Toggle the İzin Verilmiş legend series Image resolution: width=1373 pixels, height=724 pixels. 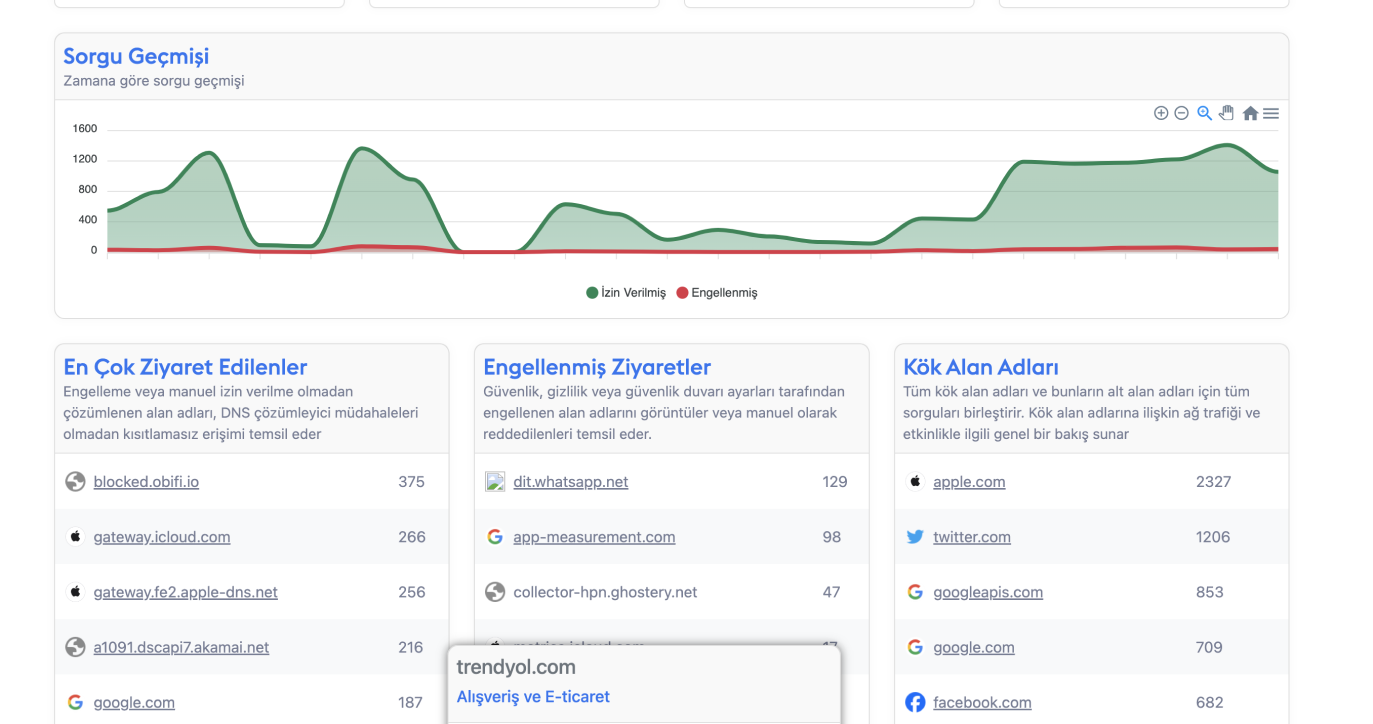point(626,293)
